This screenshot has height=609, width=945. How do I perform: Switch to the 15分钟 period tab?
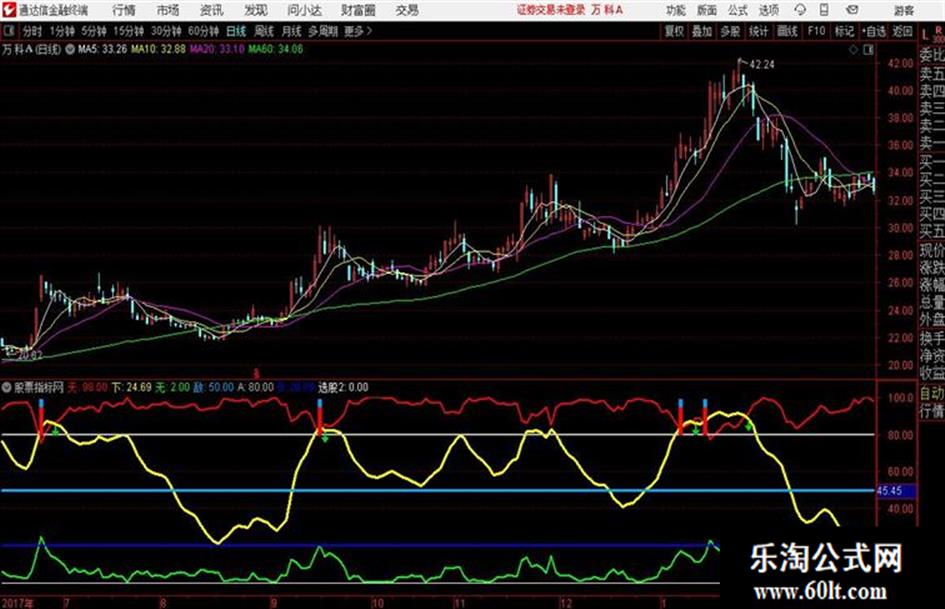click(x=129, y=31)
